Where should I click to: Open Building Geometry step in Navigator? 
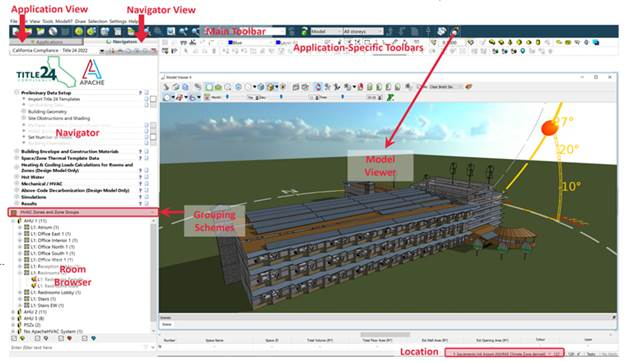pos(47,112)
